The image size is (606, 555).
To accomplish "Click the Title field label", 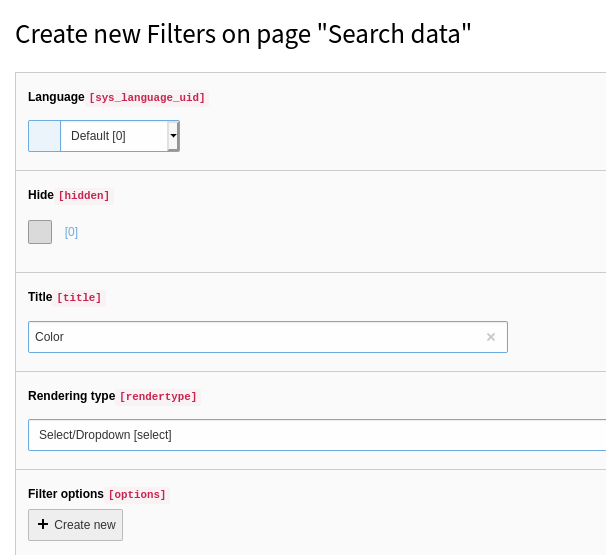I will (x=40, y=297).
